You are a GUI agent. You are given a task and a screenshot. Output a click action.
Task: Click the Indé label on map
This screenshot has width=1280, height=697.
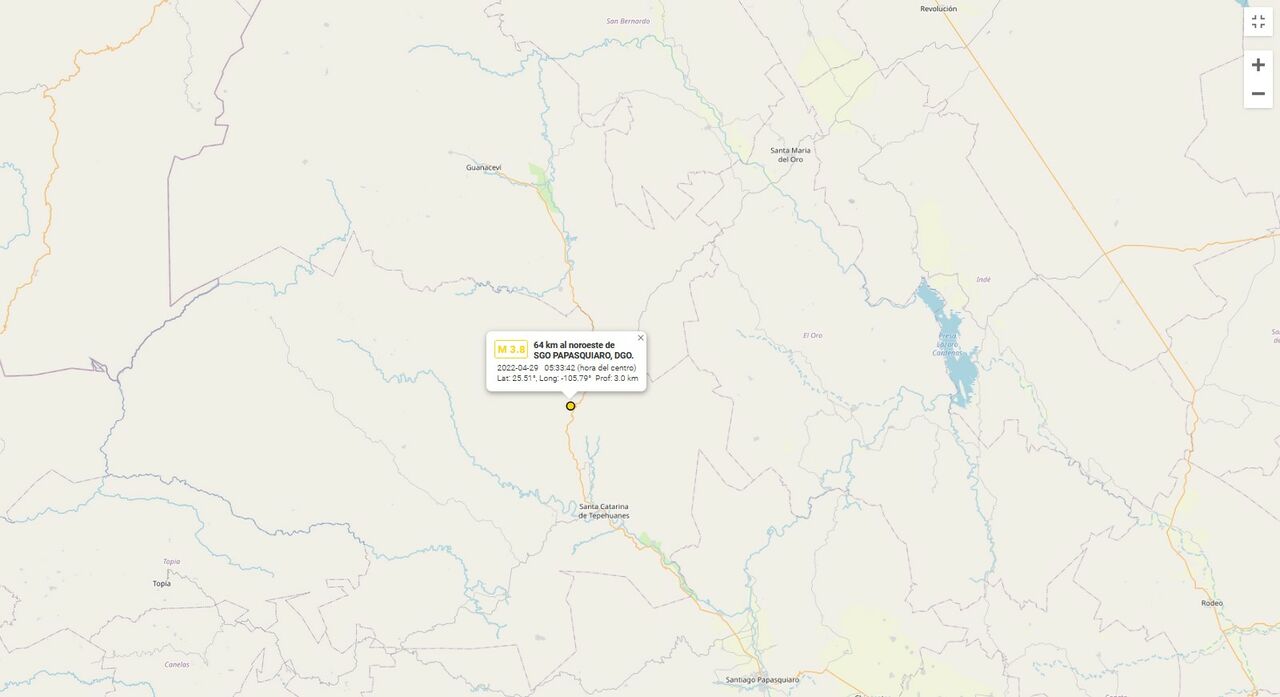983,280
